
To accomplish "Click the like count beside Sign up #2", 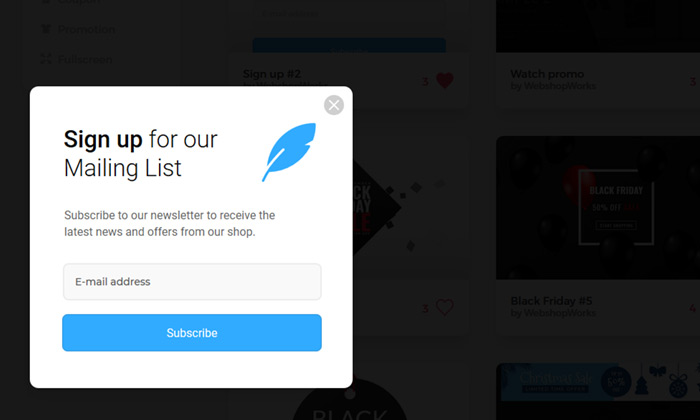I will click(425, 81).
